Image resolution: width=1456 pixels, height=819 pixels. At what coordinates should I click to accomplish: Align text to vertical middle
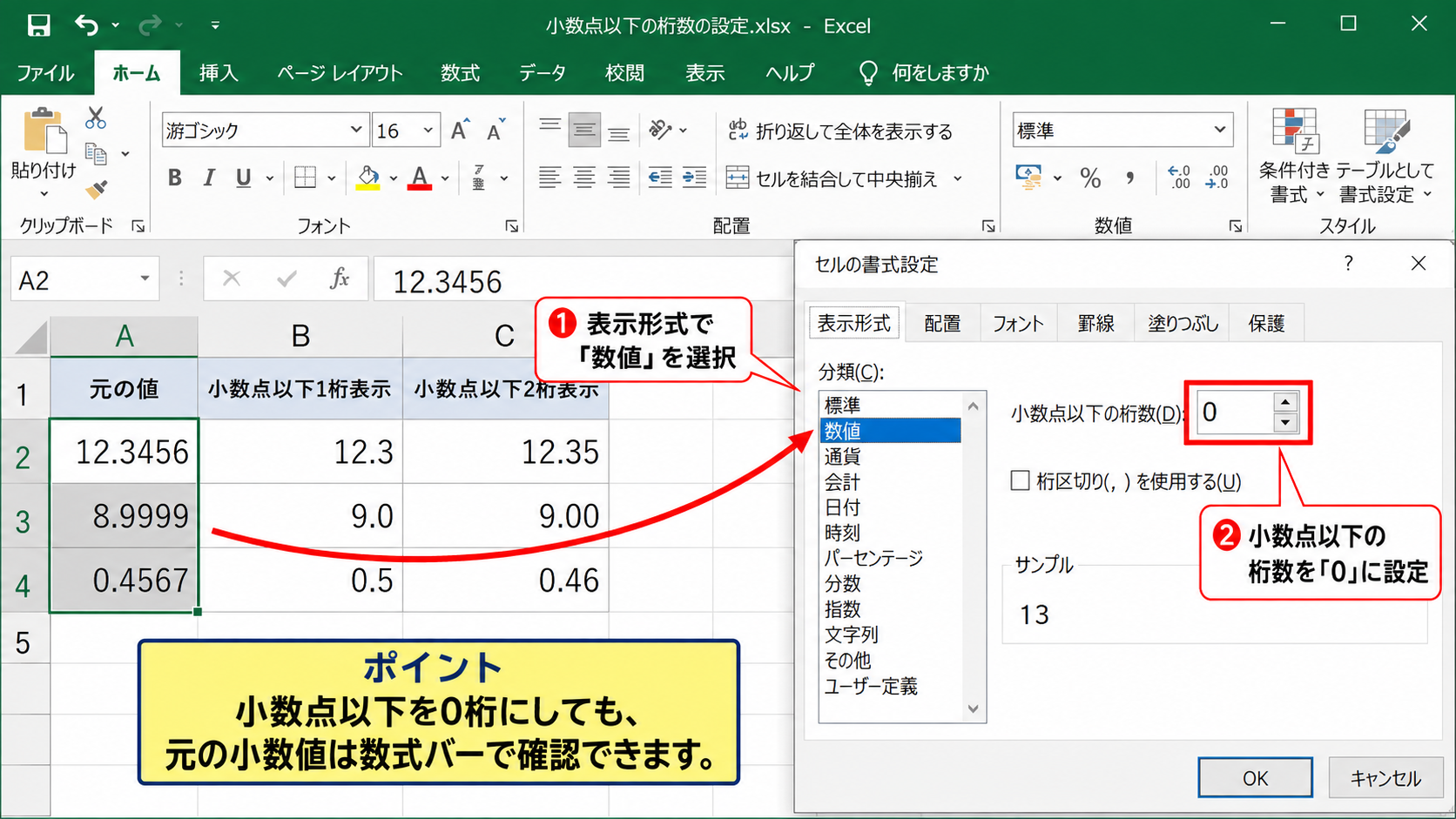pos(584,131)
